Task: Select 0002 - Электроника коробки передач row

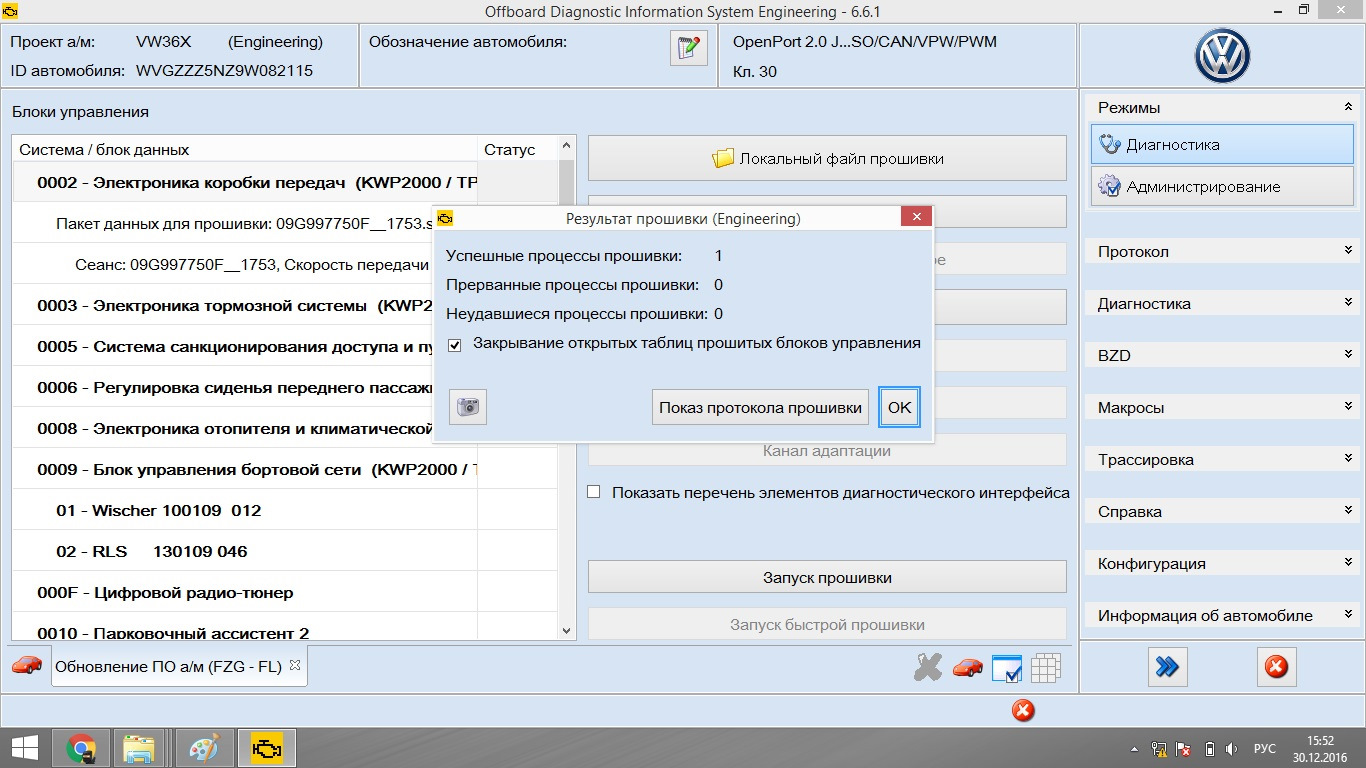Action: point(285,183)
